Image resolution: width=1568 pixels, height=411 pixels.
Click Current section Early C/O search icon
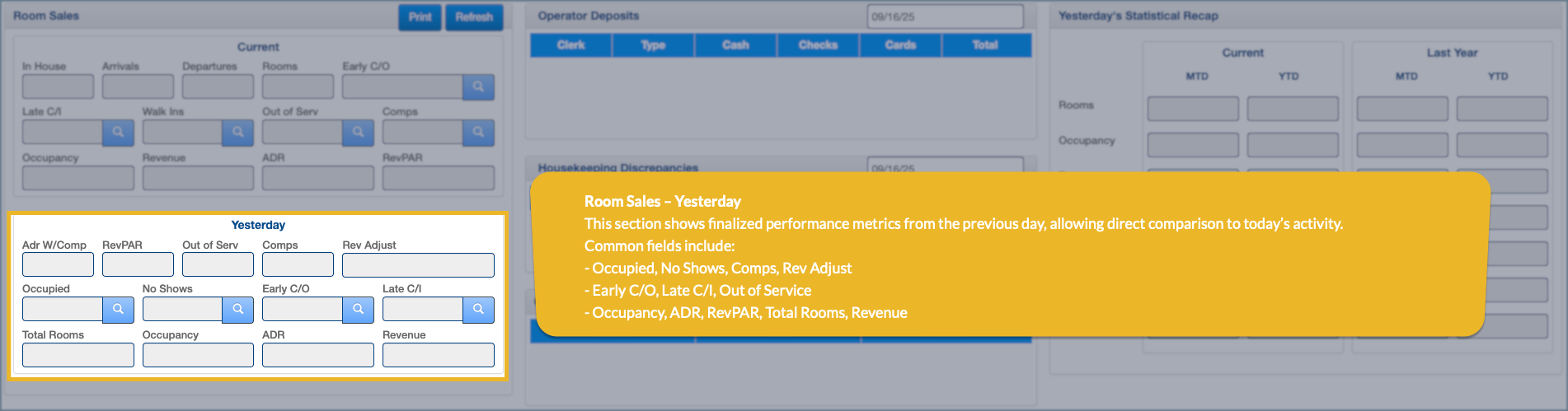[x=478, y=87]
